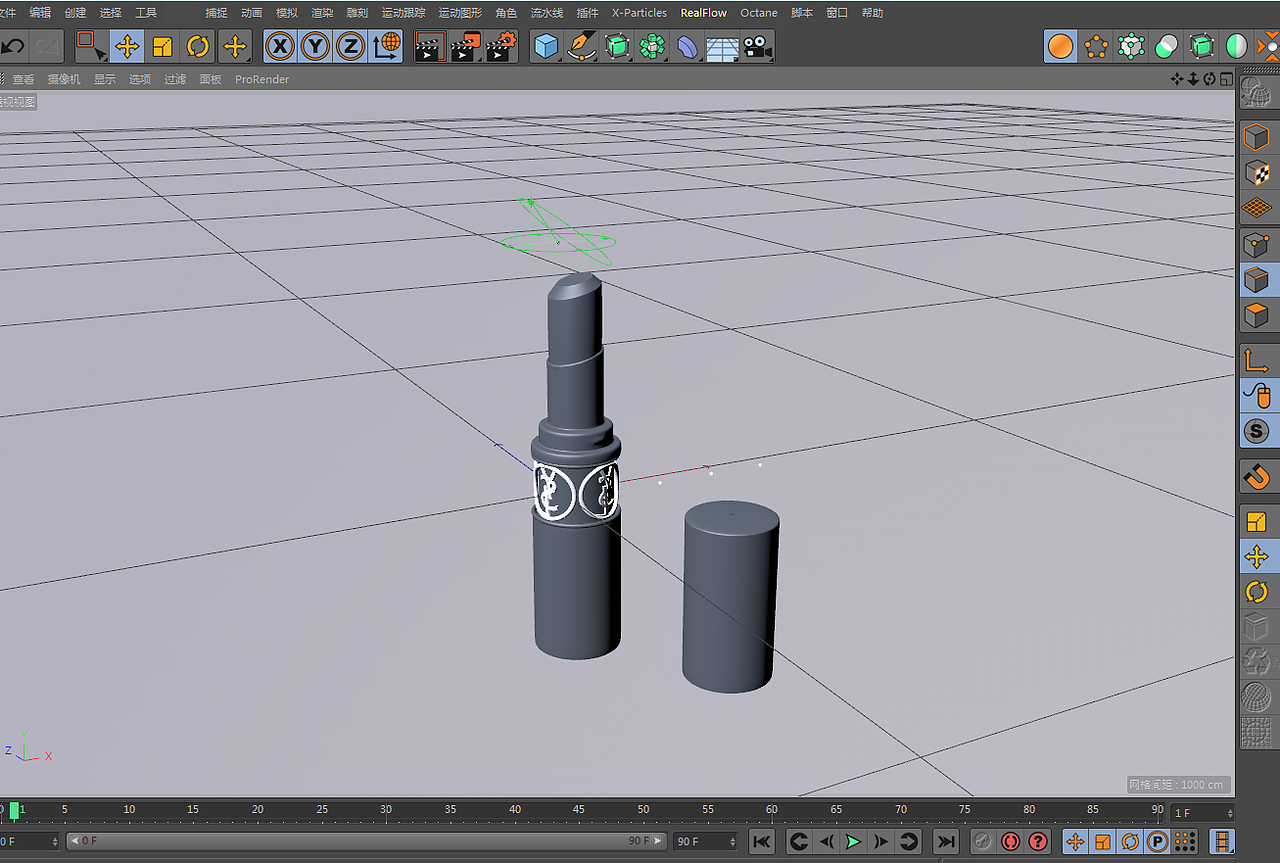Click the orange sphere icon in top-right toolbar
Viewport: 1280px width, 863px height.
1061,46
